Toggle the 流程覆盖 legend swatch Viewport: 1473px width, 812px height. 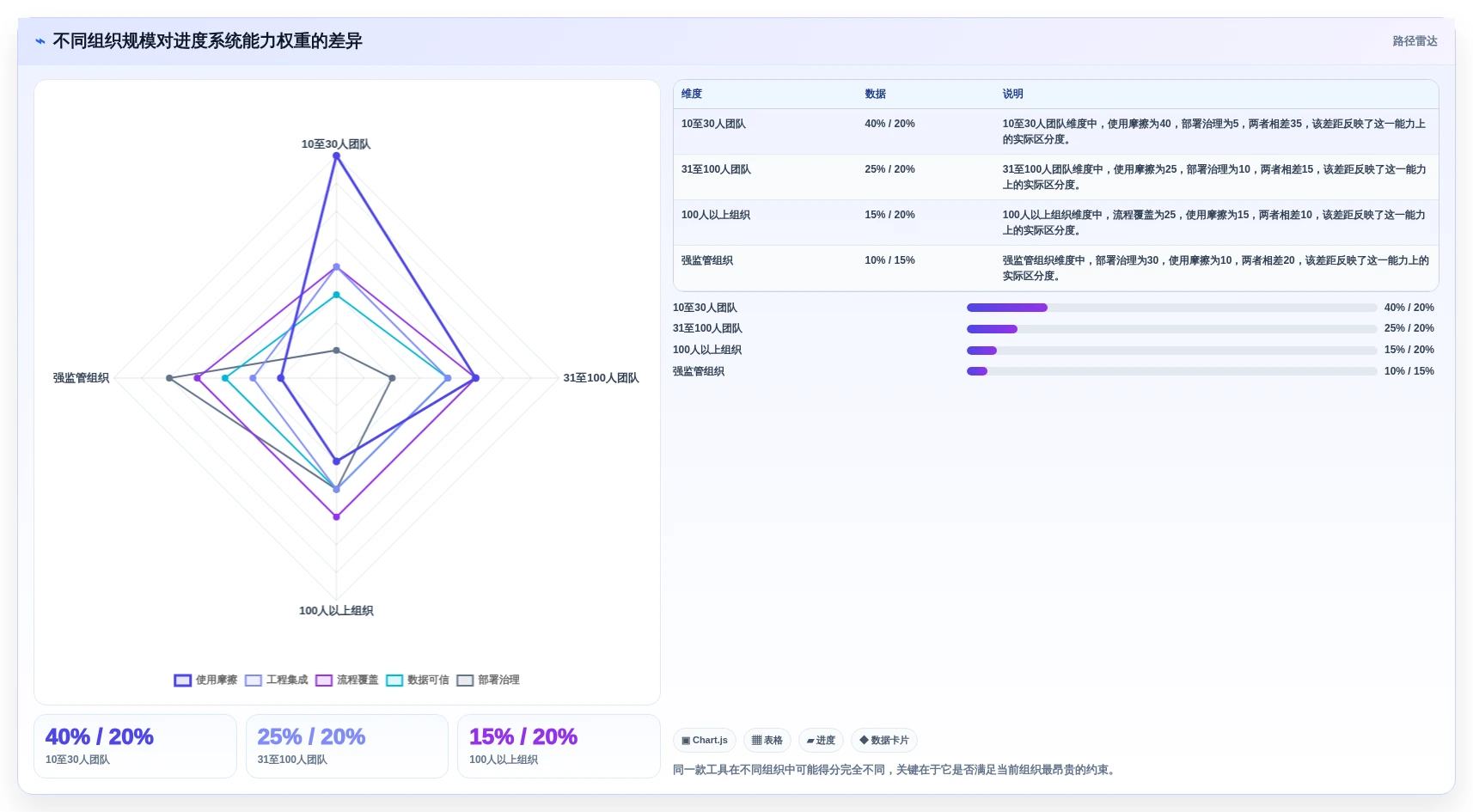pyautogui.click(x=323, y=680)
